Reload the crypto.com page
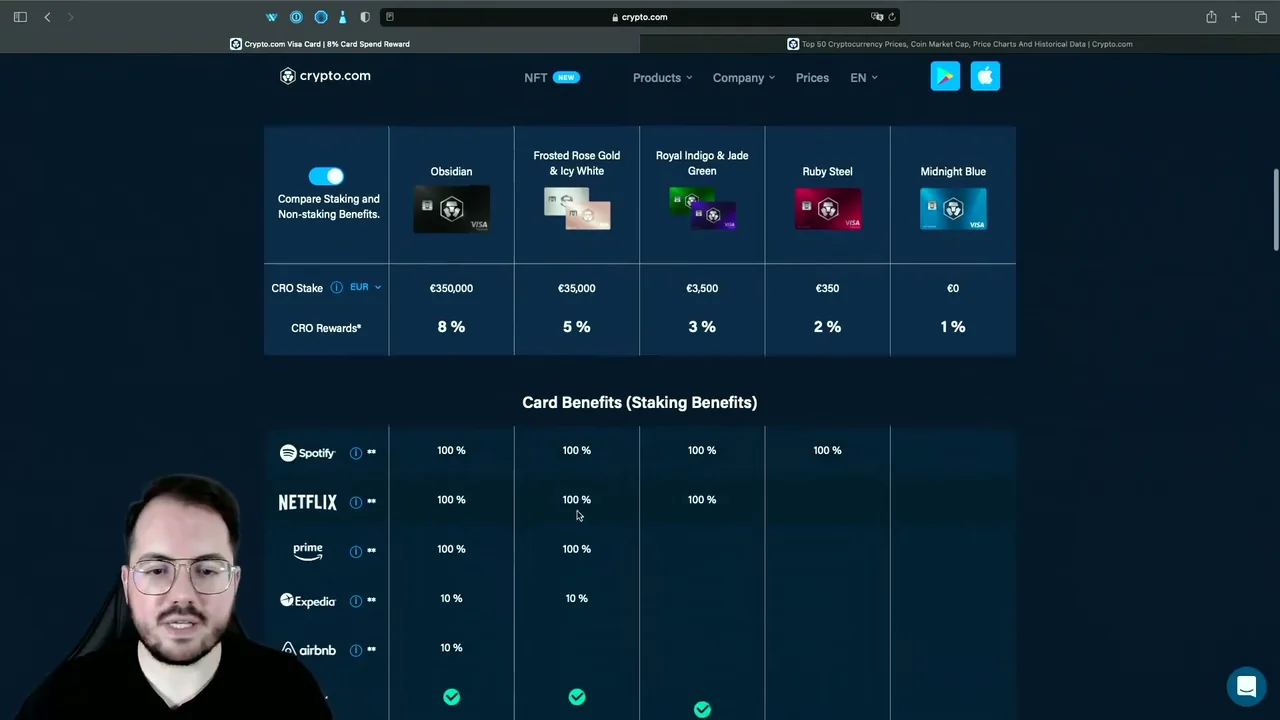Viewport: 1280px width, 720px height. click(892, 17)
